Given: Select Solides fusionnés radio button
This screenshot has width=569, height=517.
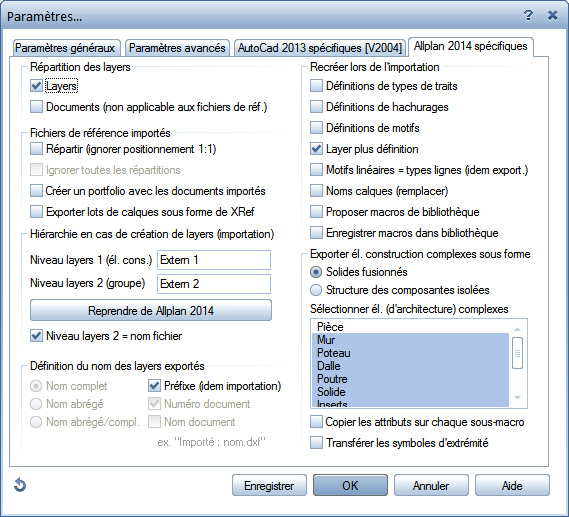Looking at the screenshot, I should [x=316, y=272].
